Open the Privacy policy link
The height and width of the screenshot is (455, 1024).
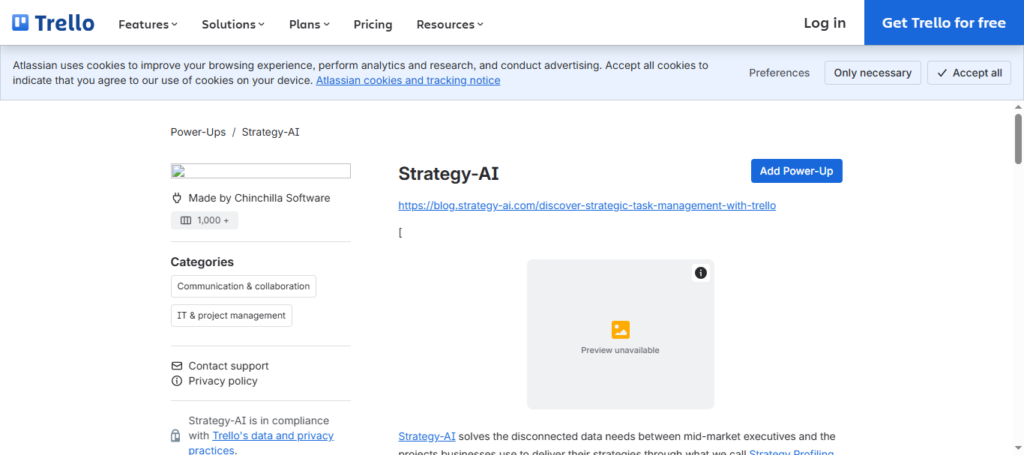click(x=223, y=381)
